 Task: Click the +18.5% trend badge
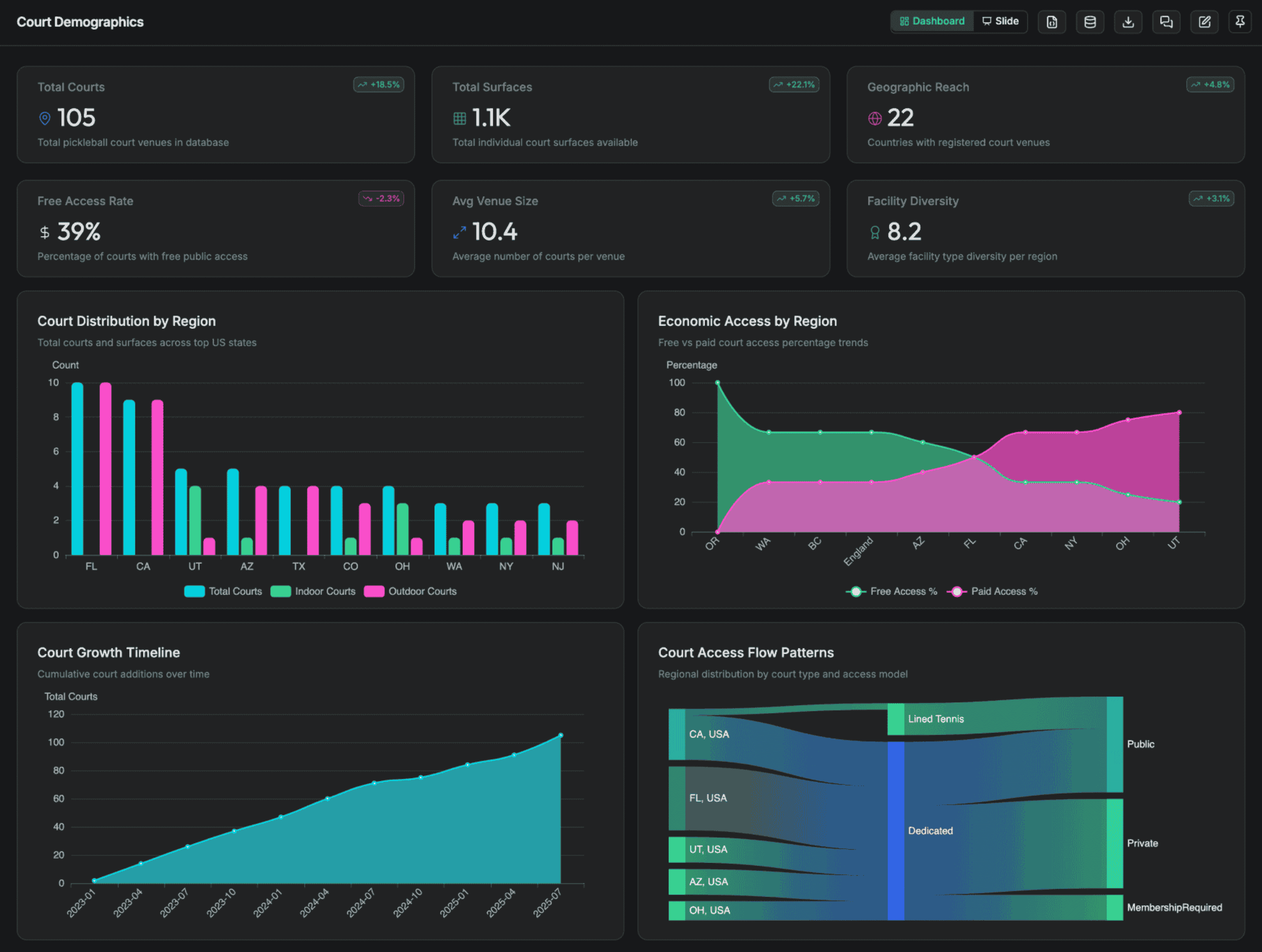click(379, 84)
